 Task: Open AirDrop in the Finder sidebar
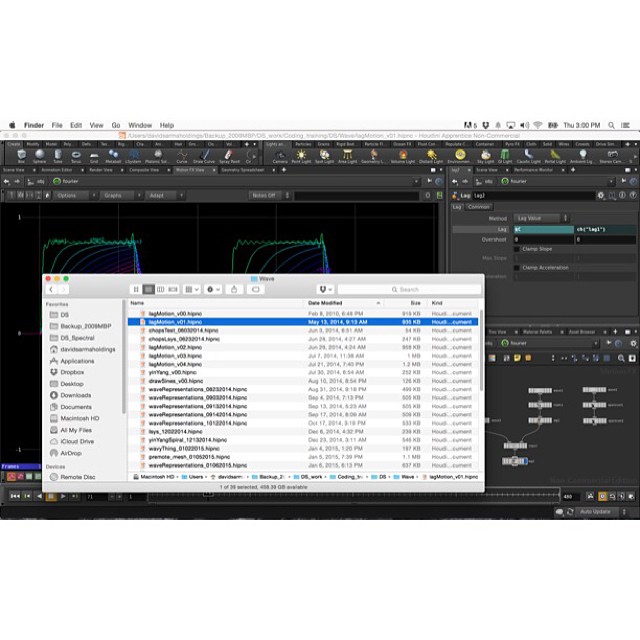(x=71, y=452)
